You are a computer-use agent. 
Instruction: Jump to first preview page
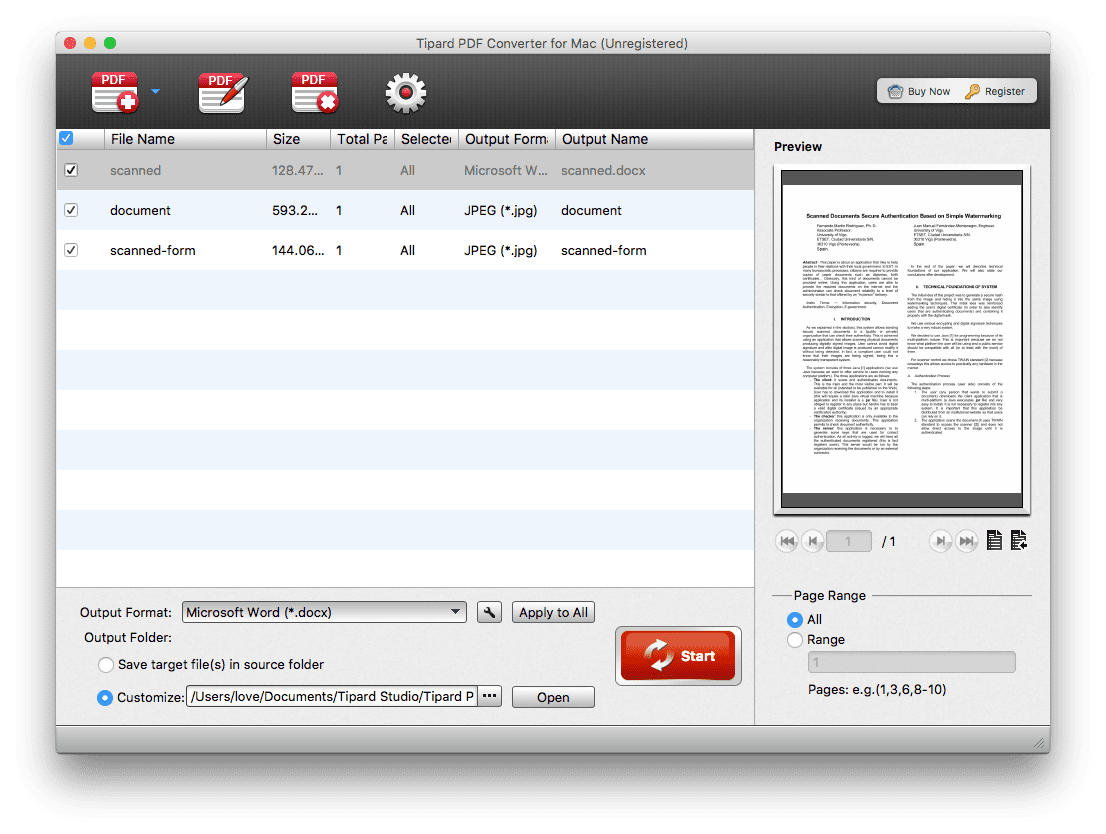tap(787, 541)
